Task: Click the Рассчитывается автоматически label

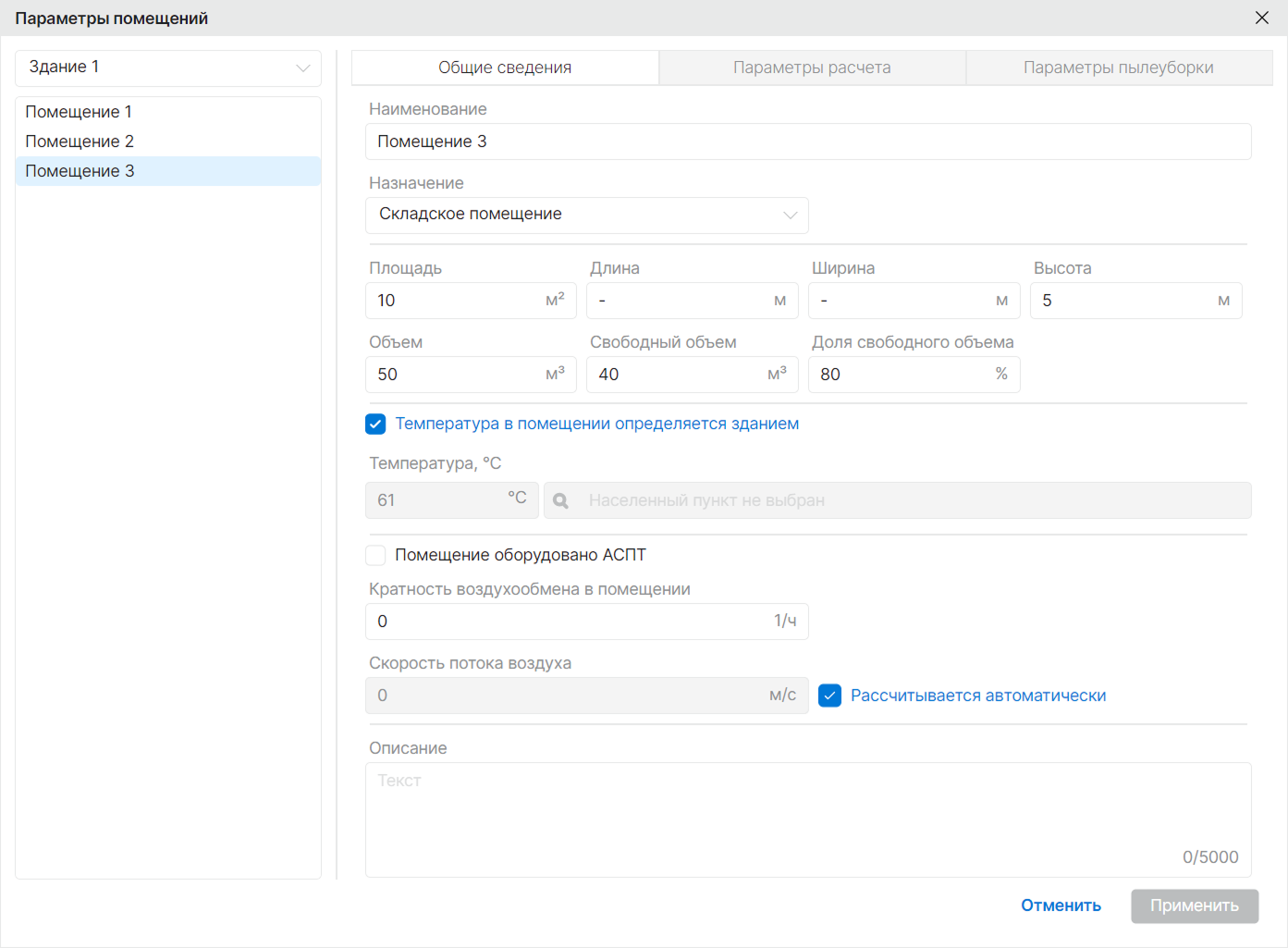Action: coord(978,696)
